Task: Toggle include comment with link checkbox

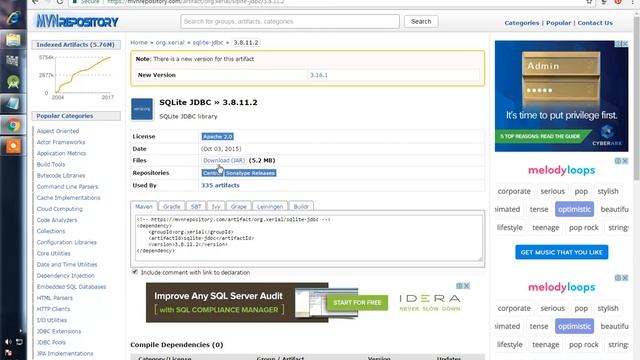Action: pyautogui.click(x=135, y=272)
